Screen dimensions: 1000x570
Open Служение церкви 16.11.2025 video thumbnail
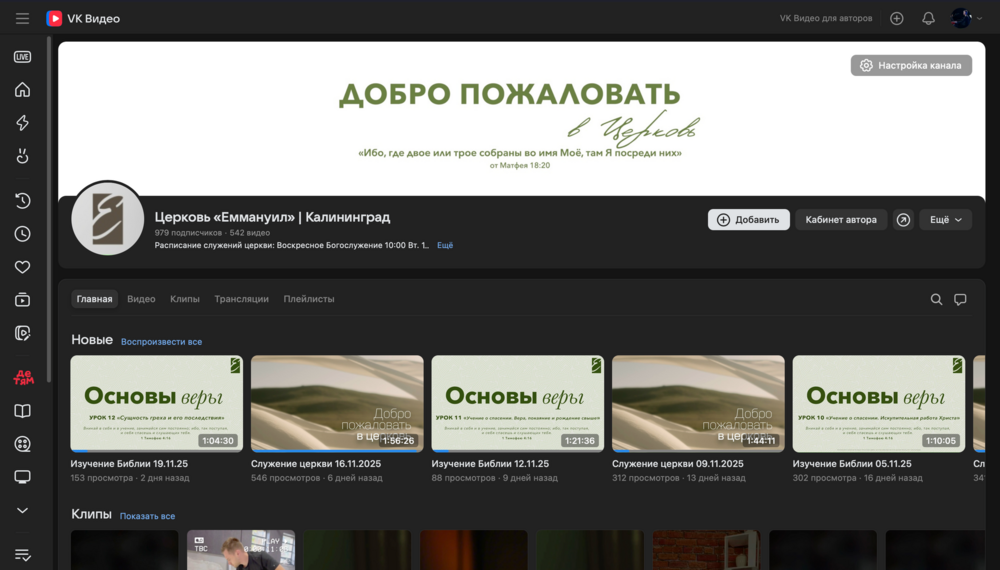337,403
